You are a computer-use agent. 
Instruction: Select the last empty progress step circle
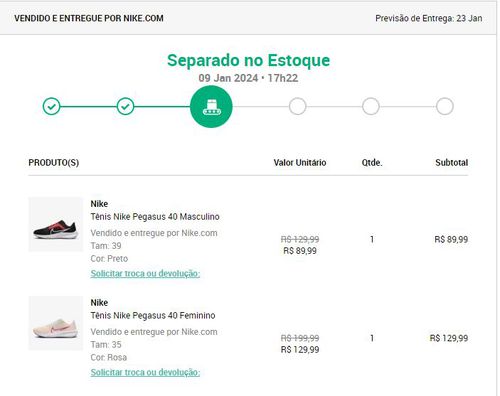point(445,106)
